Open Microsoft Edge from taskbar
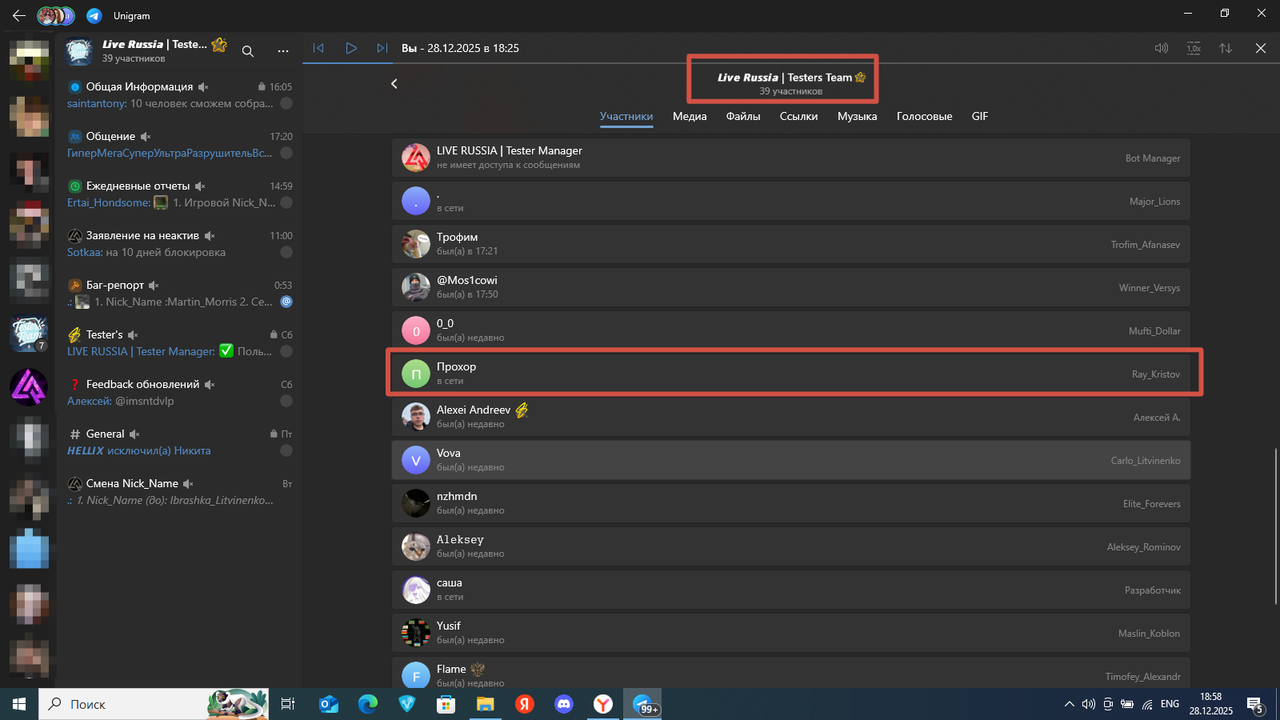 tap(367, 704)
